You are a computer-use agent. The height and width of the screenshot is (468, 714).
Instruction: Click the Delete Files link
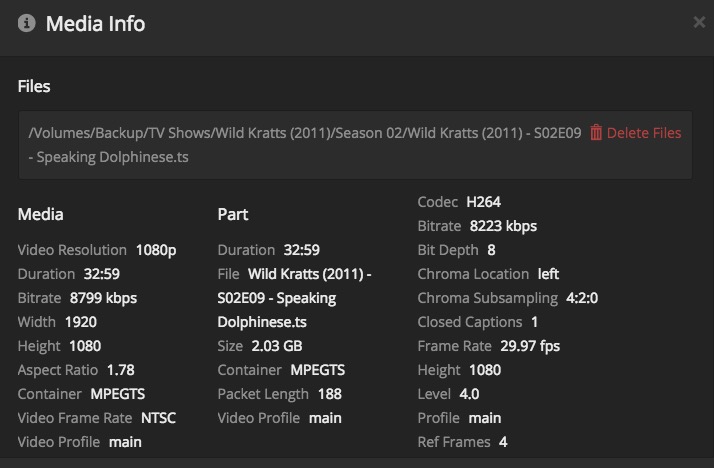click(643, 133)
